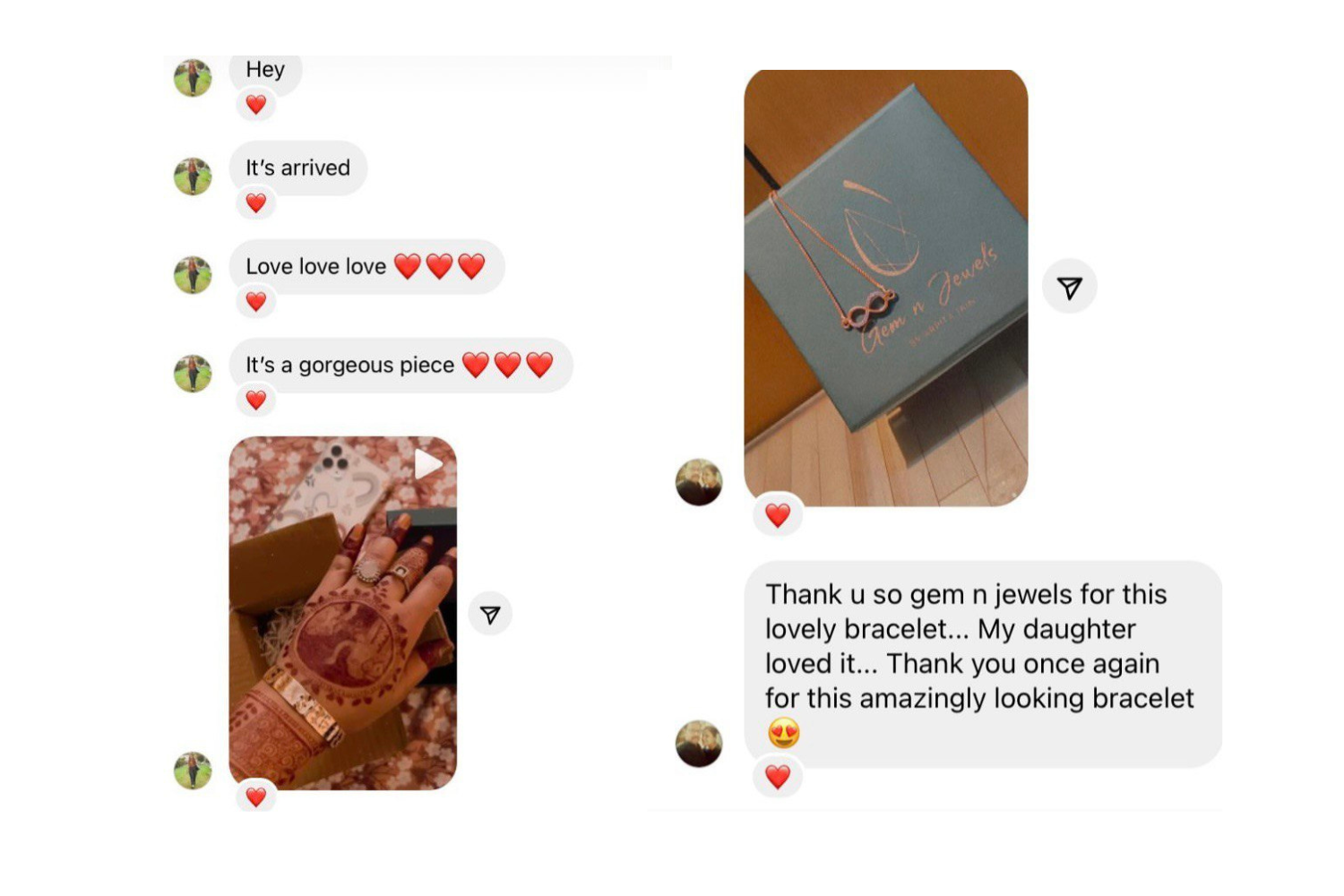Screen dimensions: 1344x896
Task: Play the henna hand video using the play icon
Action: pyautogui.click(x=427, y=464)
